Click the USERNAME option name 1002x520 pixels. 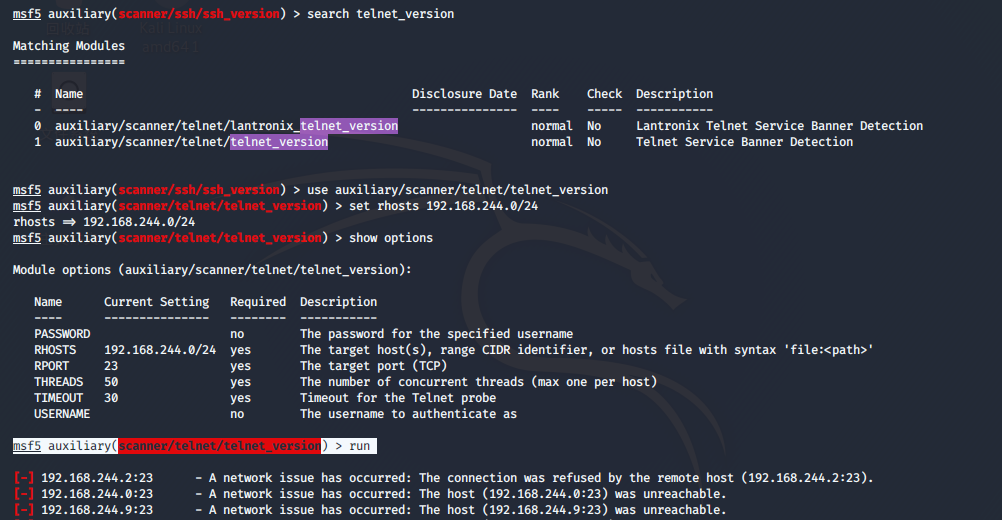click(x=62, y=414)
